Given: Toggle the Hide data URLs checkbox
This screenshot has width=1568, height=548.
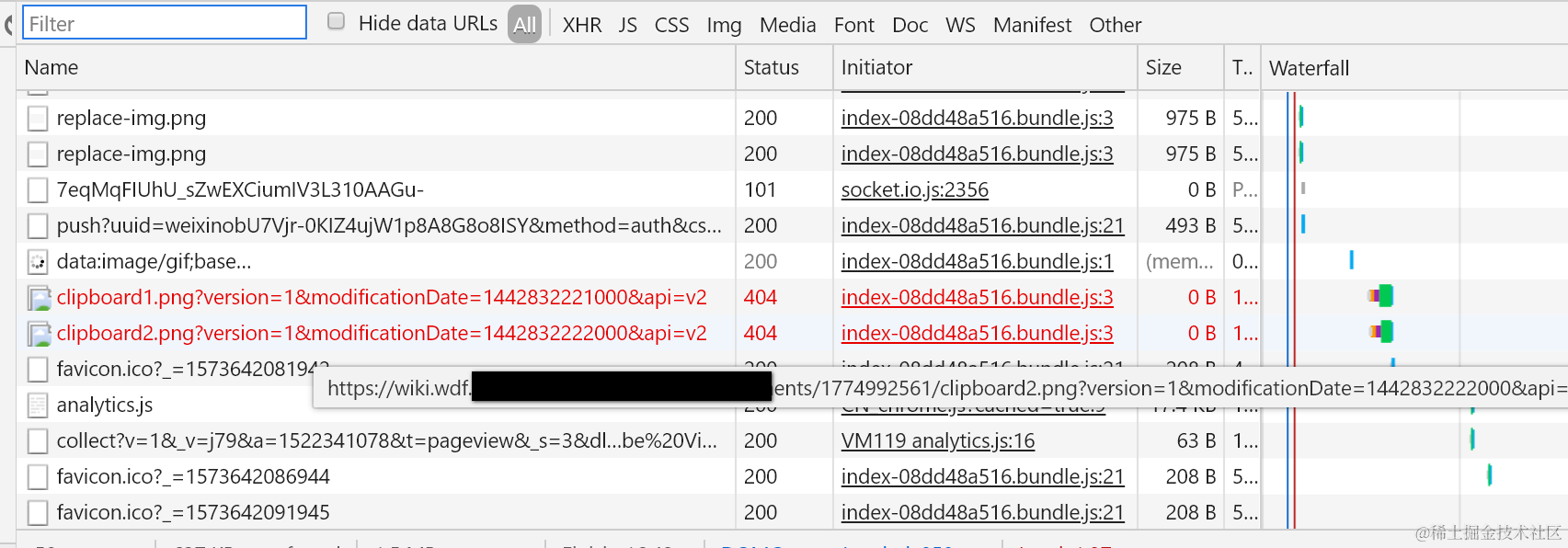Looking at the screenshot, I should [337, 21].
